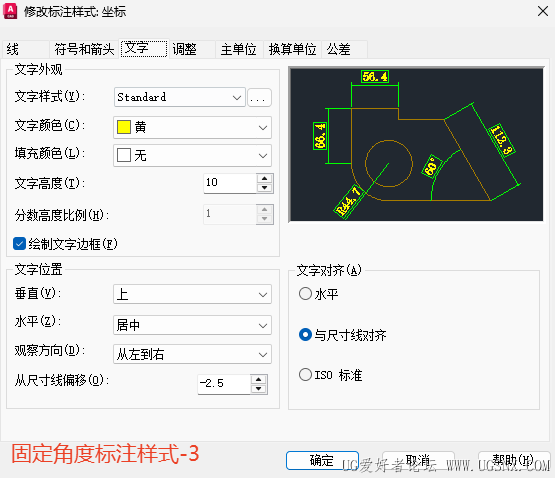Screen dimensions: 555x478
Task: Open horizontal position 居中 dropdown
Action: (192, 325)
